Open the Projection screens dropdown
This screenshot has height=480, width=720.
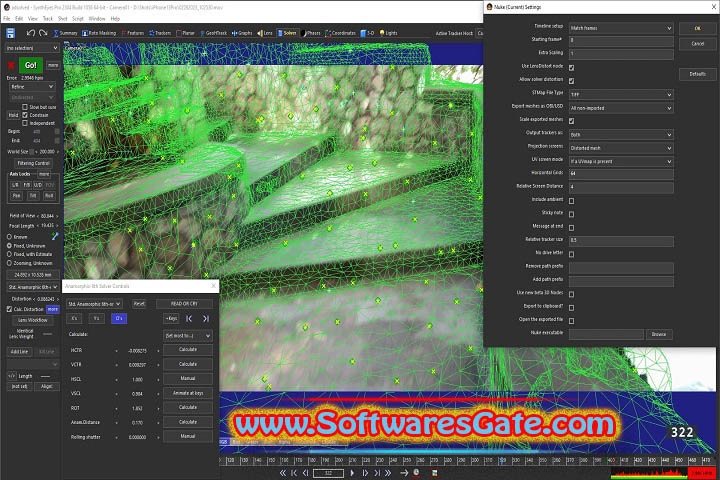pos(621,148)
